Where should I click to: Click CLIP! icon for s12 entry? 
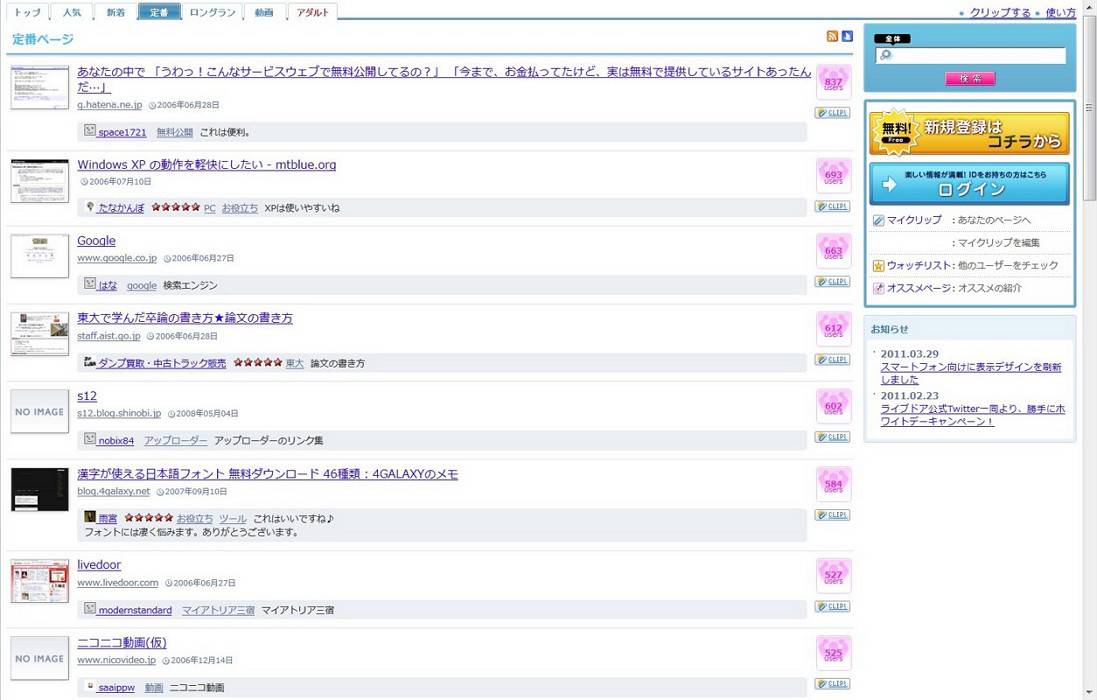tap(833, 437)
